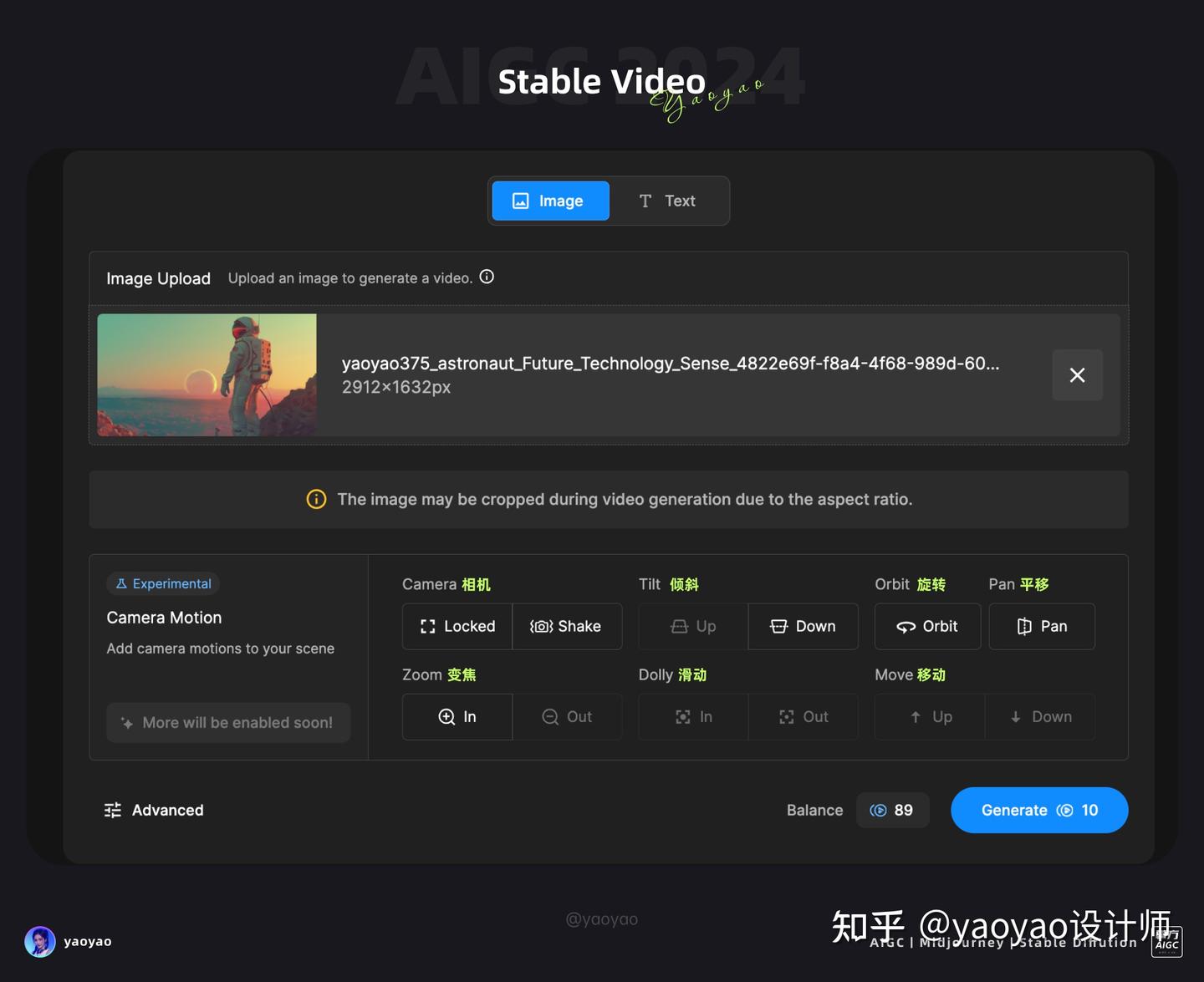Viewport: 1204px width, 982px height.
Task: Open the Experimental label details
Action: click(x=162, y=583)
